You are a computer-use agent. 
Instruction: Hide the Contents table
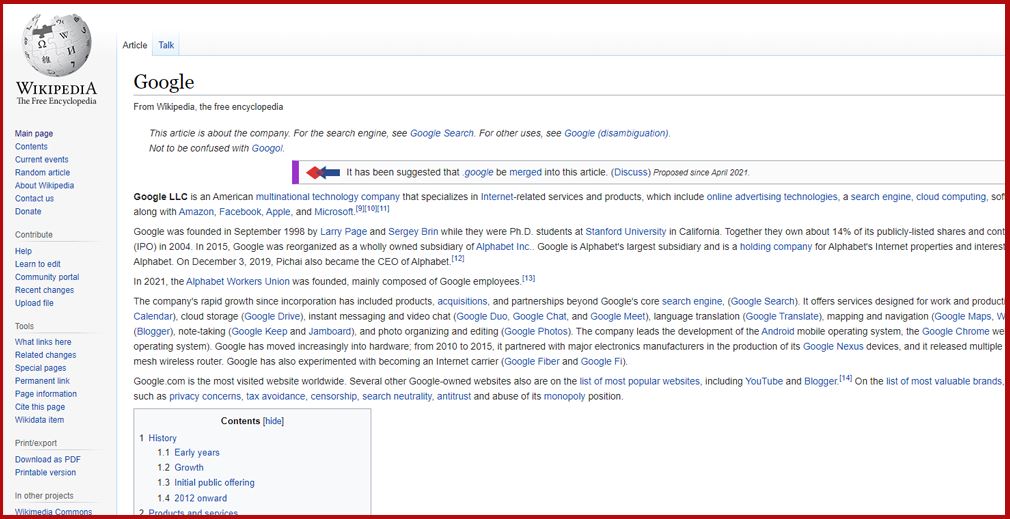[x=274, y=421]
